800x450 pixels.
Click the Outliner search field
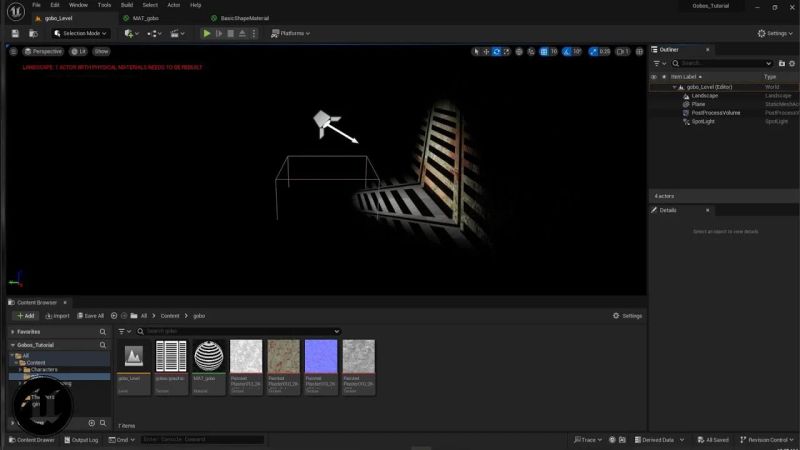coord(721,63)
